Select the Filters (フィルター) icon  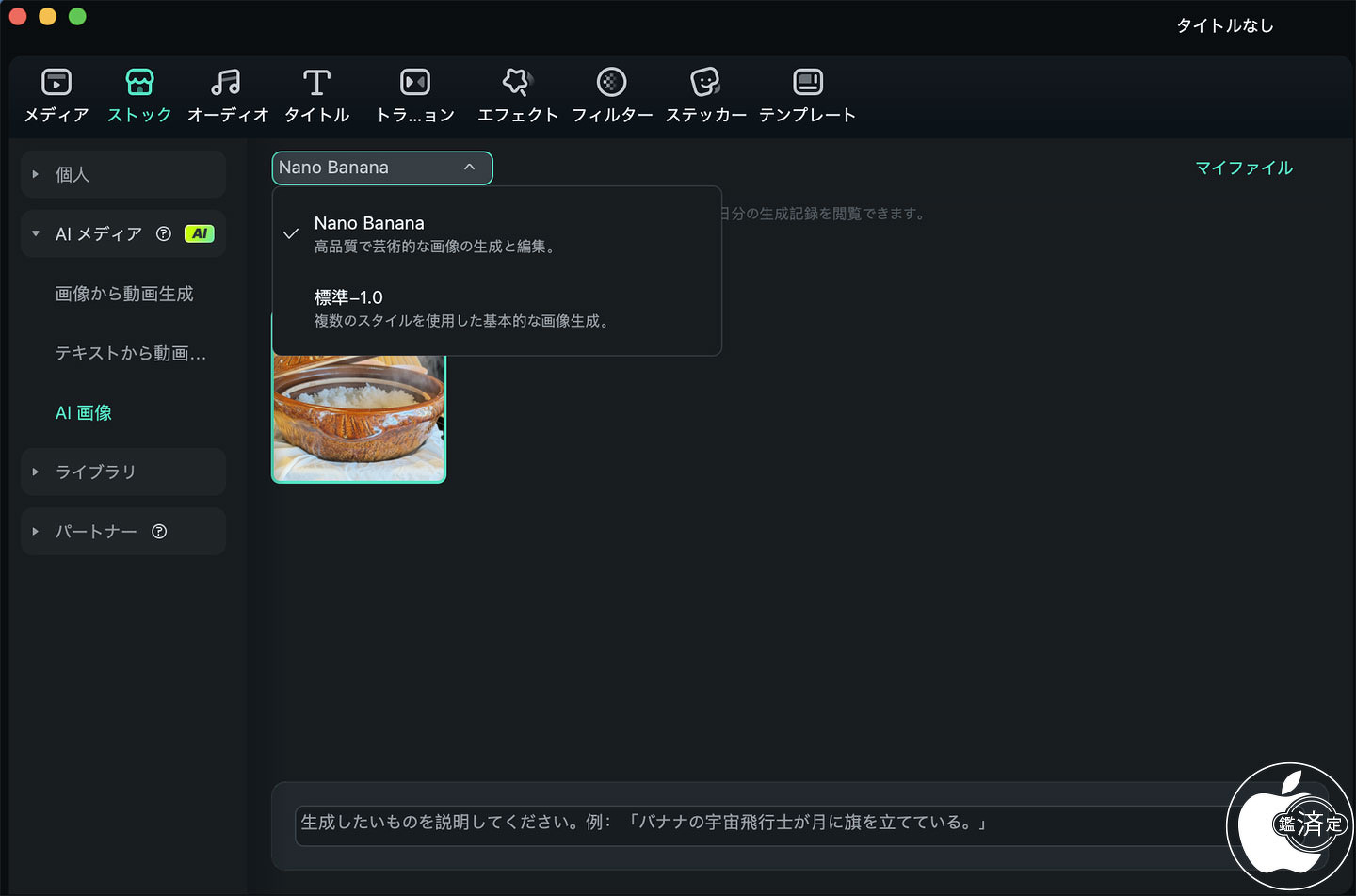point(611,83)
